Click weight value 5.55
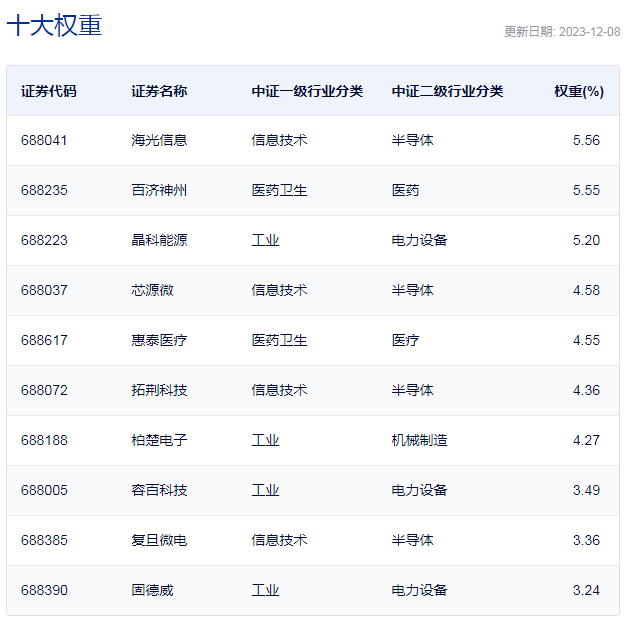The image size is (628, 630). click(586, 190)
